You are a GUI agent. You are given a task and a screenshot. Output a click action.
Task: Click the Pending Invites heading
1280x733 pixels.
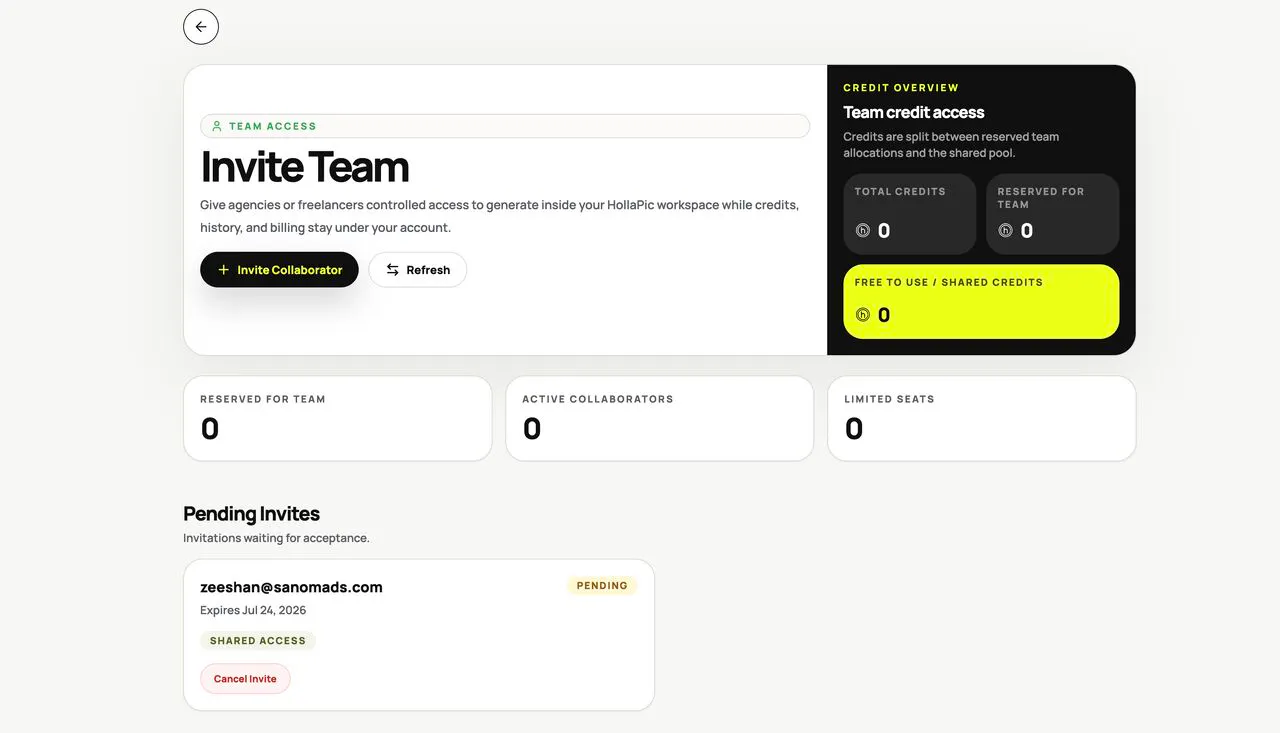[x=251, y=514]
